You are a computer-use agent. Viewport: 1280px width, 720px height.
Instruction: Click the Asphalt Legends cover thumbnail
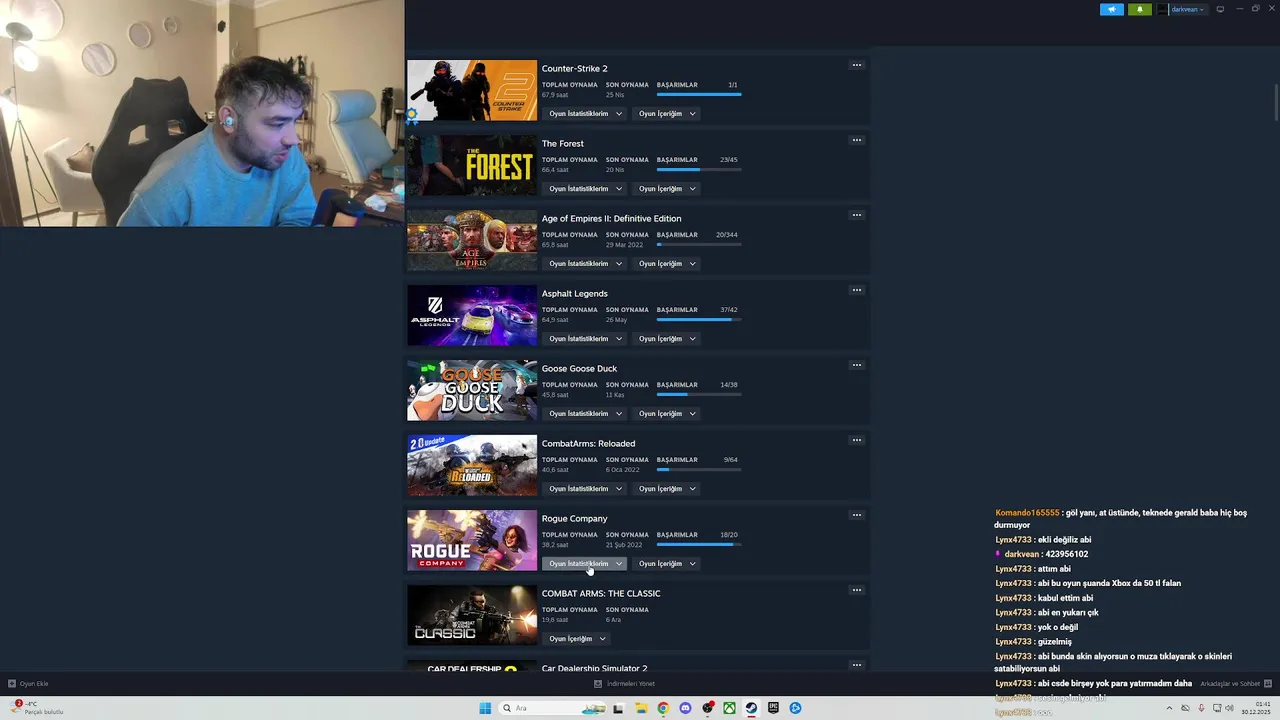(x=472, y=316)
